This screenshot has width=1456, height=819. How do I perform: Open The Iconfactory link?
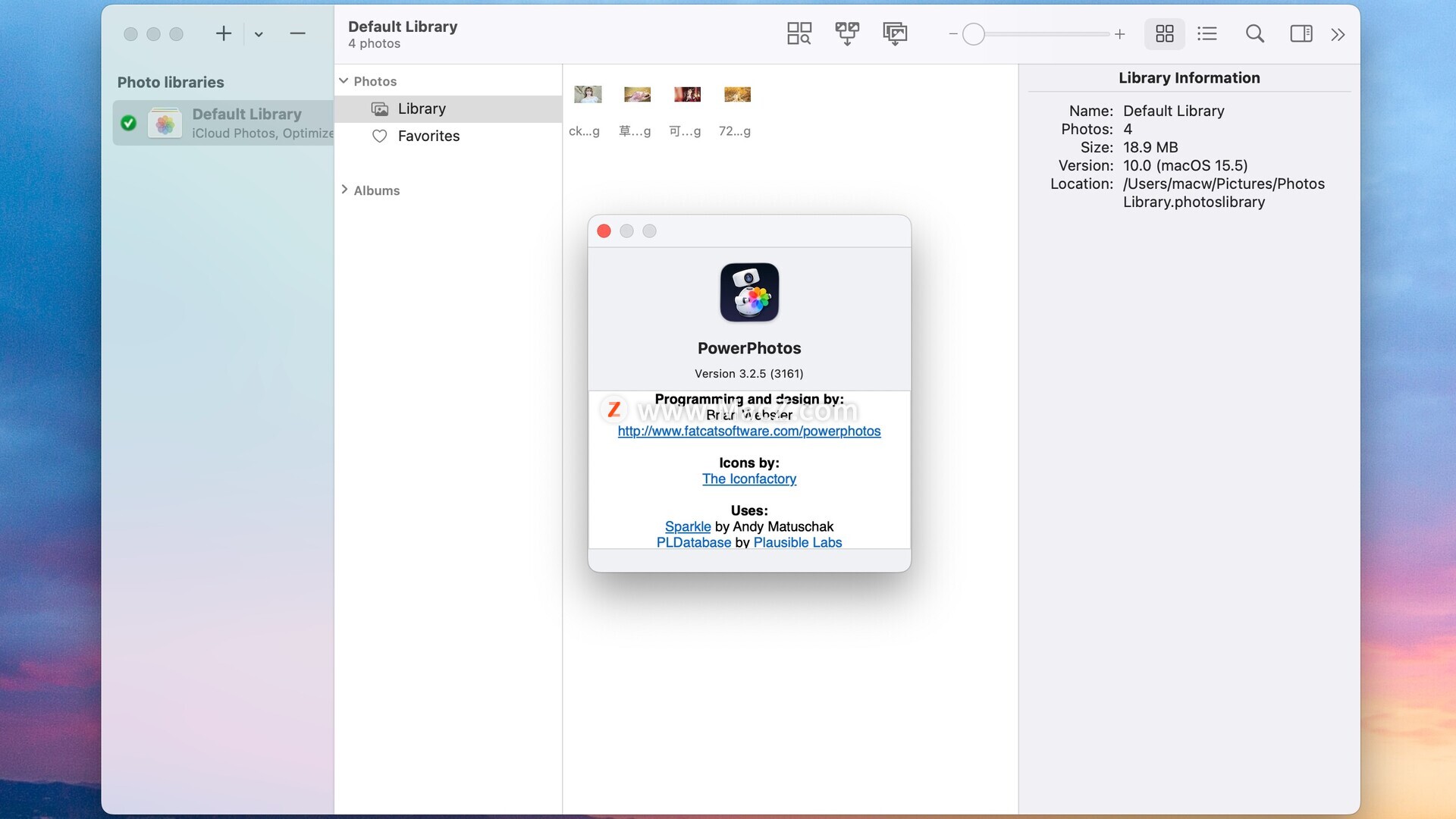coord(748,479)
